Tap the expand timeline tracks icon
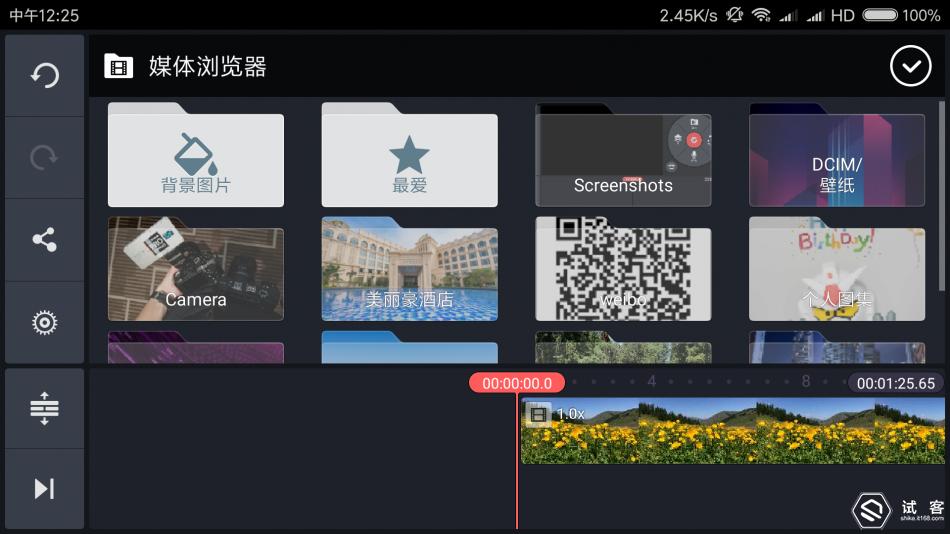This screenshot has height=534, width=950. (x=44, y=408)
